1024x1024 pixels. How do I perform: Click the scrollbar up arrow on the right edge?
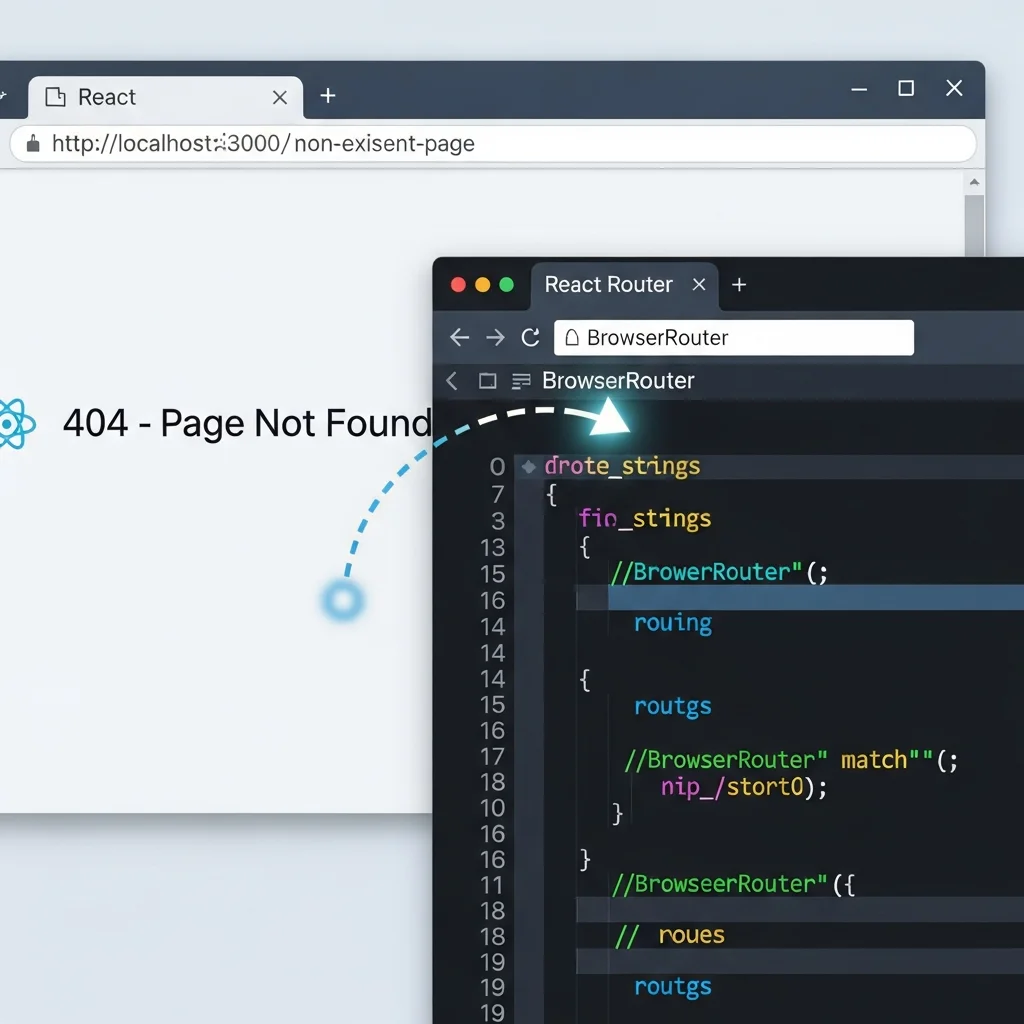(975, 181)
